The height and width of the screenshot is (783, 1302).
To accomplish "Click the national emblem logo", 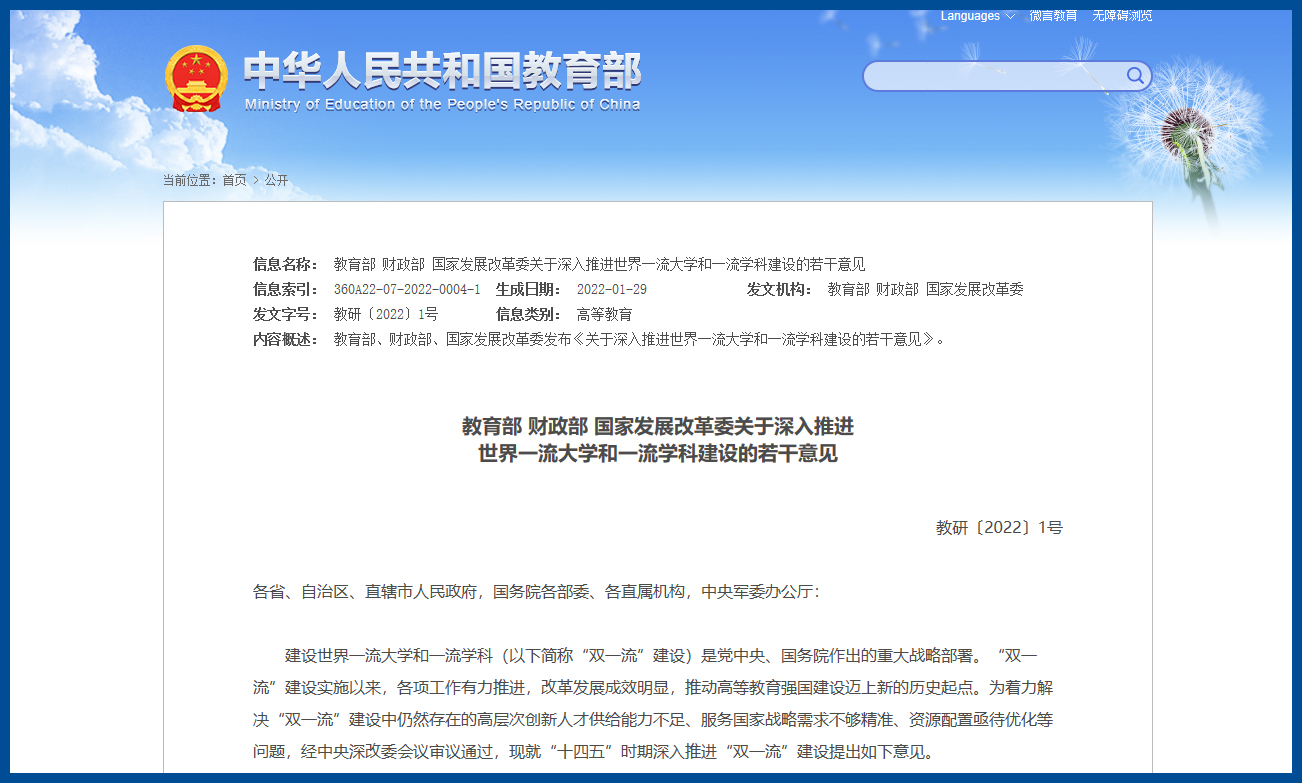I will point(196,78).
